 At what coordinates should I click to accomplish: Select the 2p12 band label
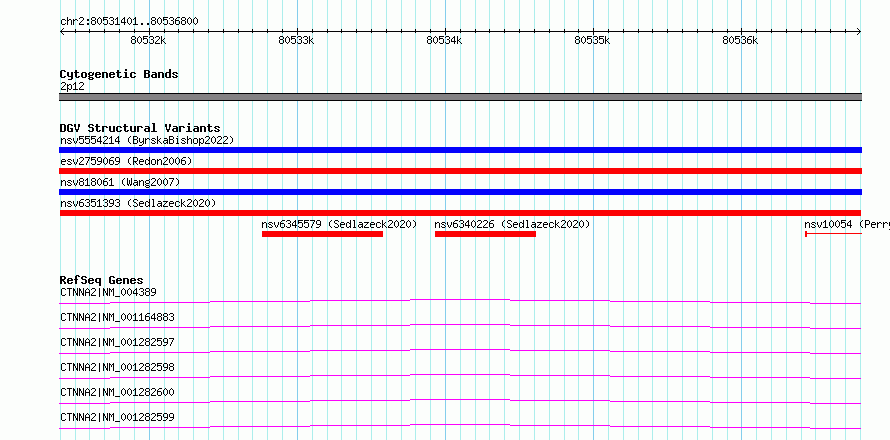click(x=72, y=86)
